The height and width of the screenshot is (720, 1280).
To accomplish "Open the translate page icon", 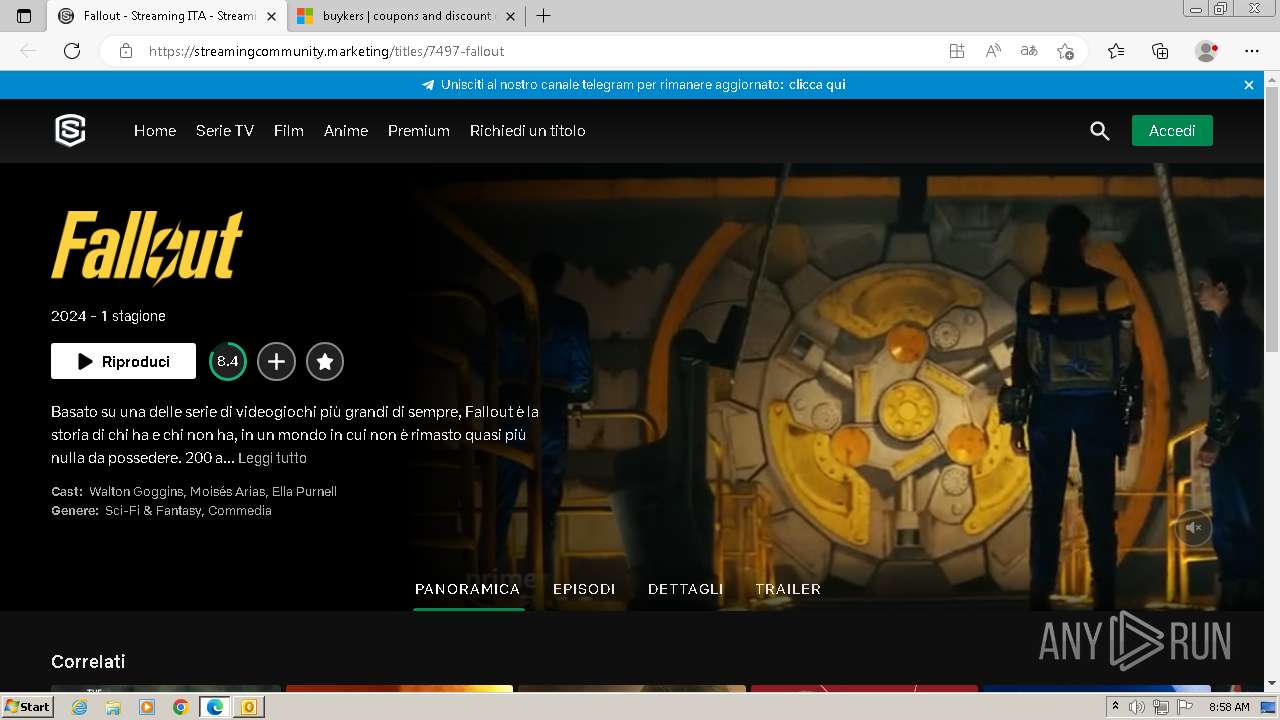I will [x=1029, y=51].
